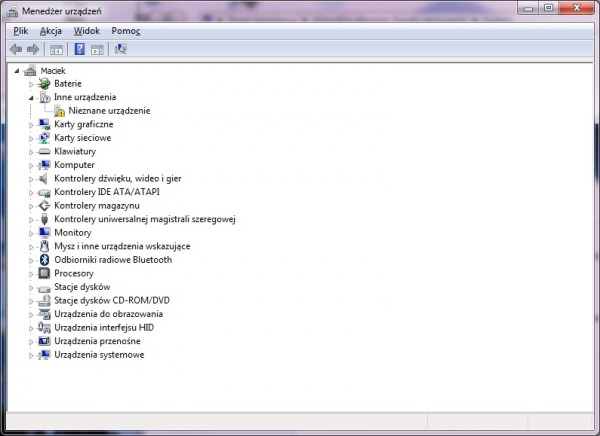Screen dimensions: 600x436
Task: Select Kontrolery magazynu label
Action: click(97, 206)
